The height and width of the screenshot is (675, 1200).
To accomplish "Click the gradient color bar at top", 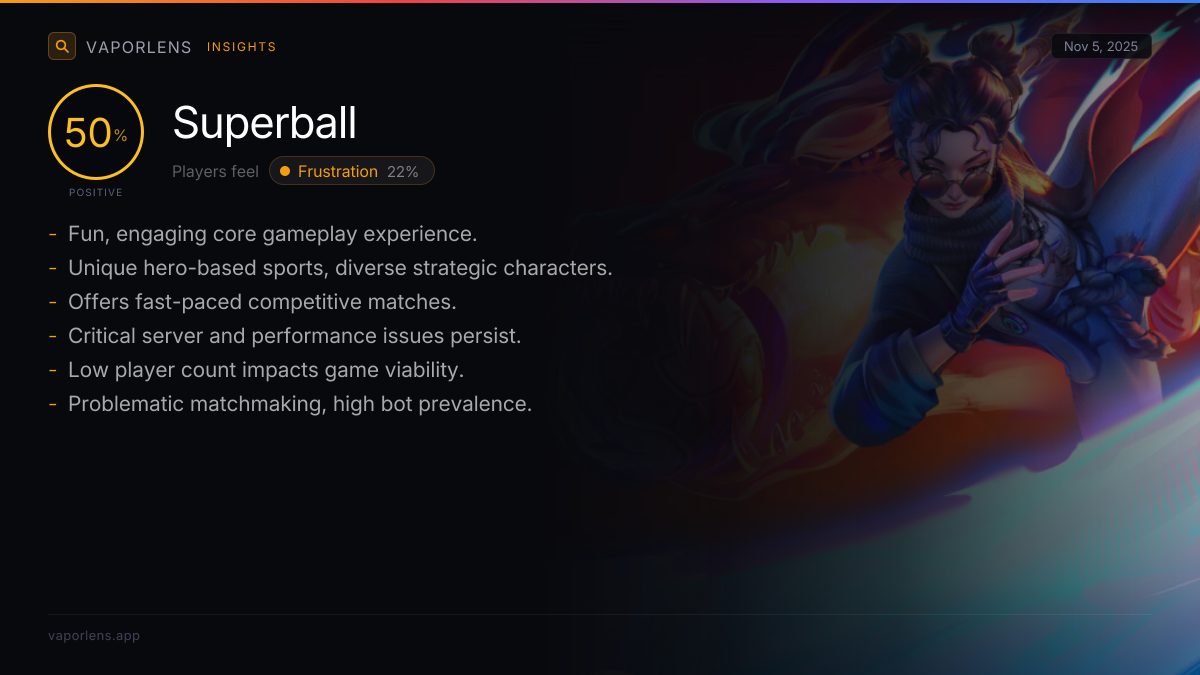I will pos(600,1).
